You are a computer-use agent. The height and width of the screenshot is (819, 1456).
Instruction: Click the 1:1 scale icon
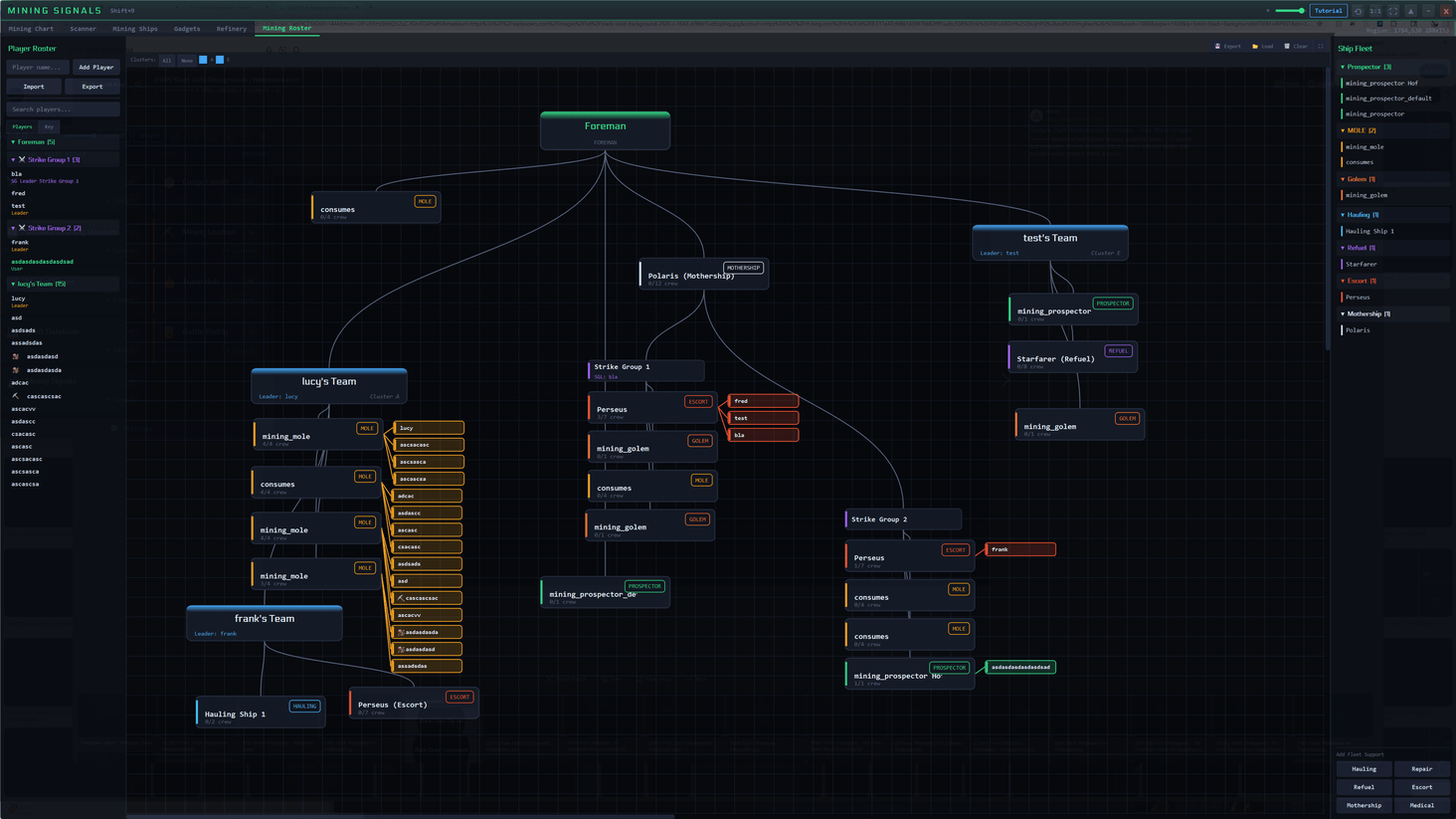[x=1375, y=11]
